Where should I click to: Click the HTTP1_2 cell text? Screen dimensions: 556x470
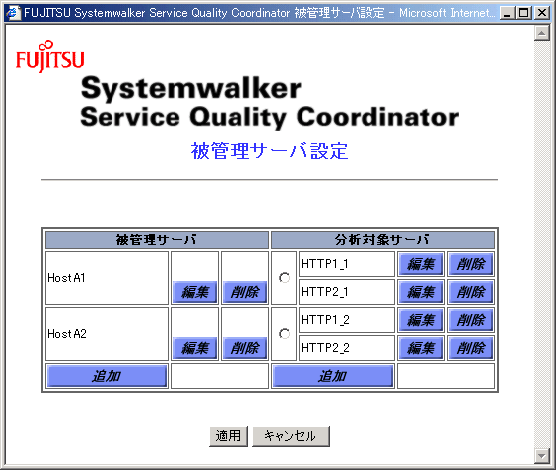click(325, 320)
